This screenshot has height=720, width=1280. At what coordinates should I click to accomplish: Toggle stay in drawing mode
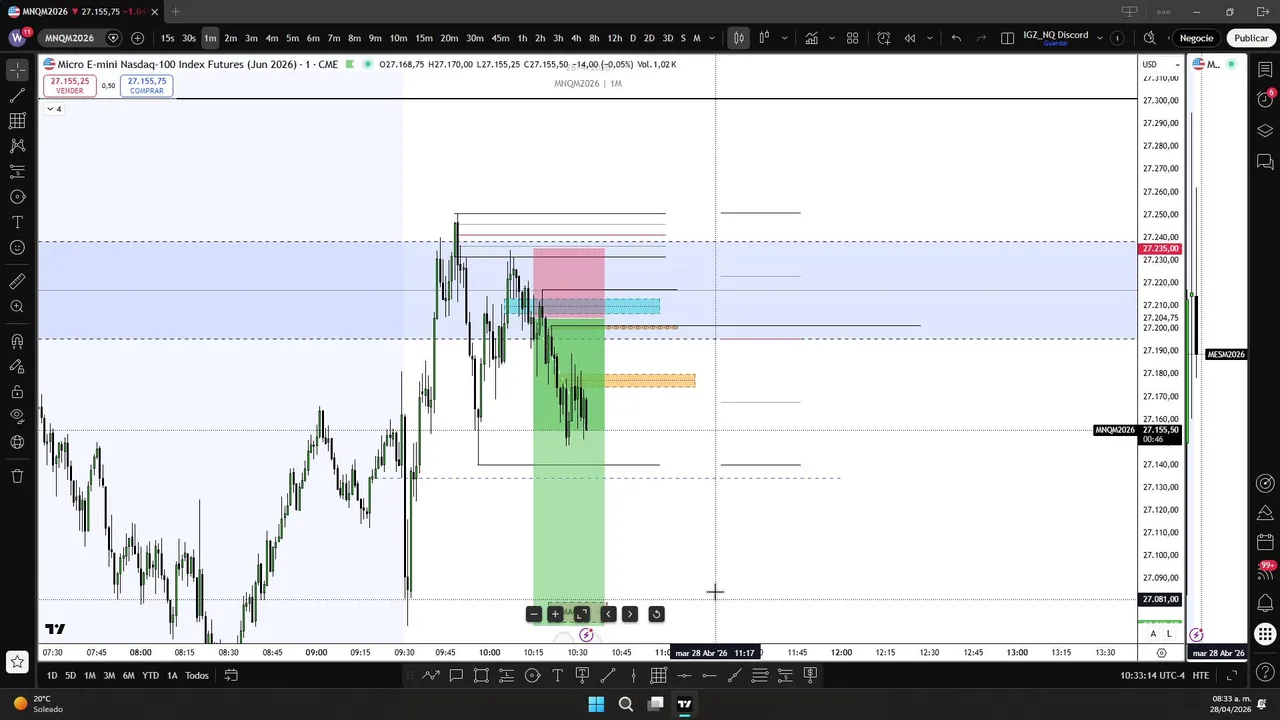pyautogui.click(x=17, y=366)
